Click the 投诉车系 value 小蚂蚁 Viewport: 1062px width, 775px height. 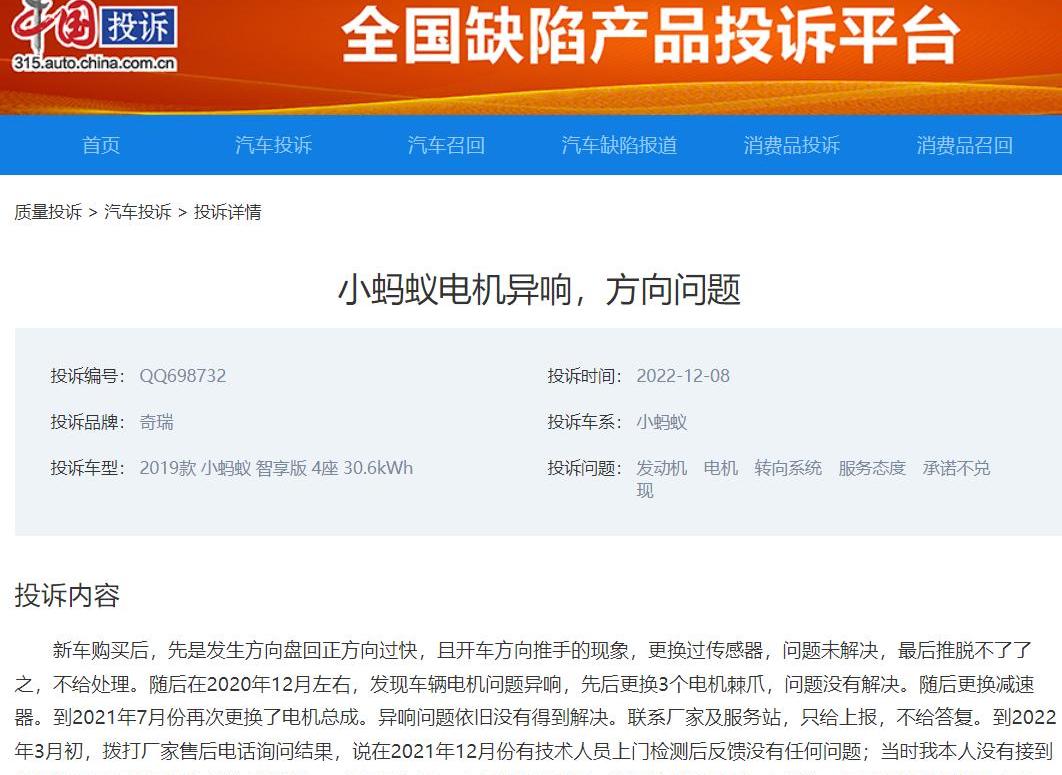[x=662, y=422]
